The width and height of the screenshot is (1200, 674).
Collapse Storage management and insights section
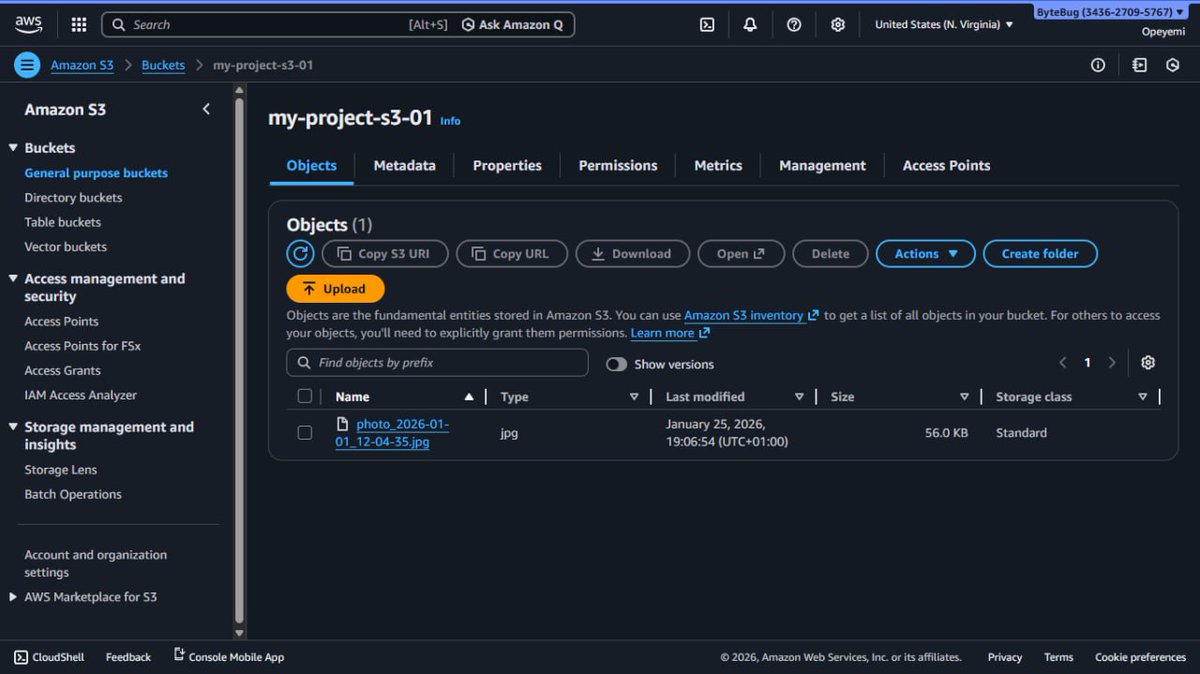(13, 427)
